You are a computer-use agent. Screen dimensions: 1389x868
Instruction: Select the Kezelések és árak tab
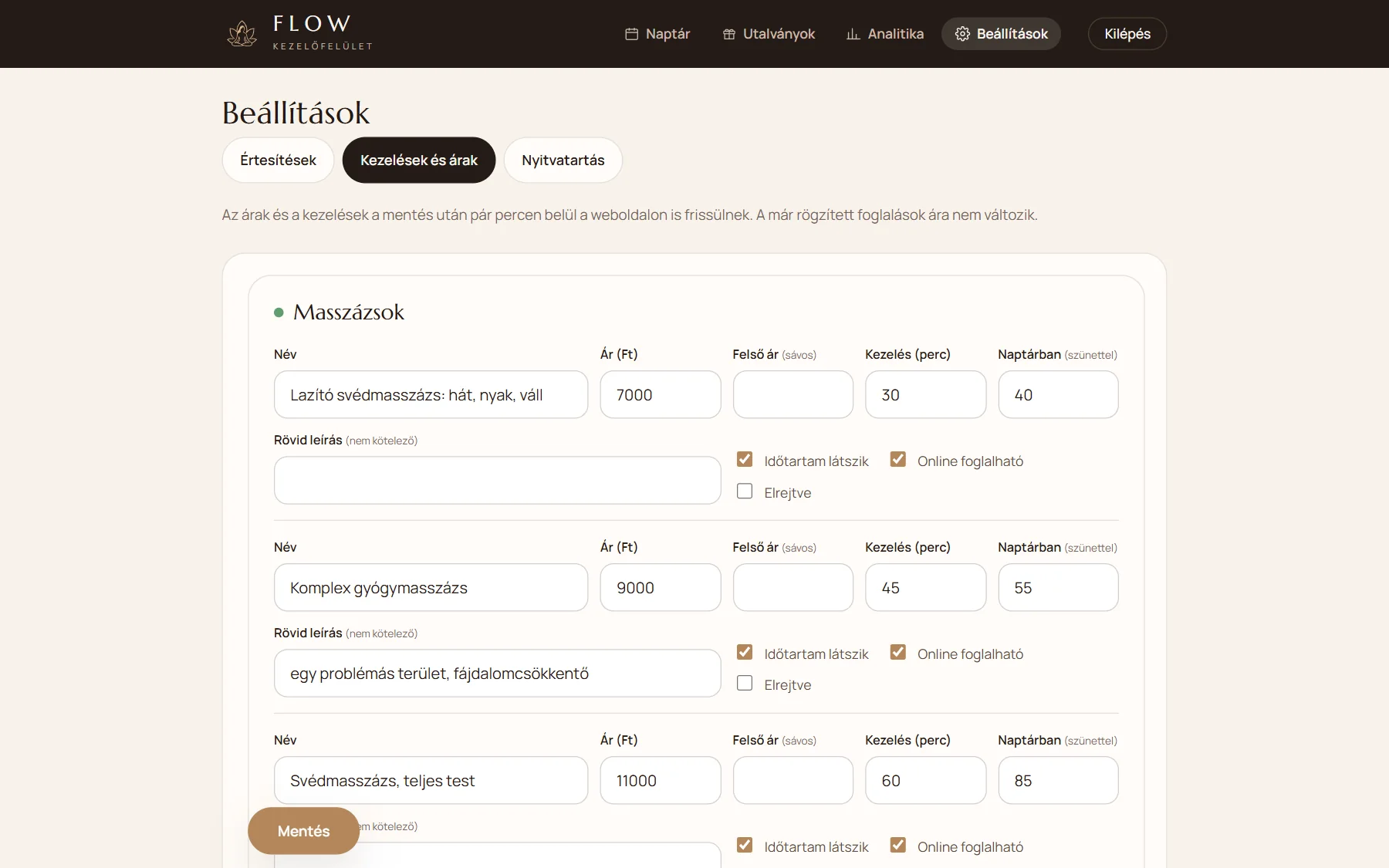click(419, 160)
